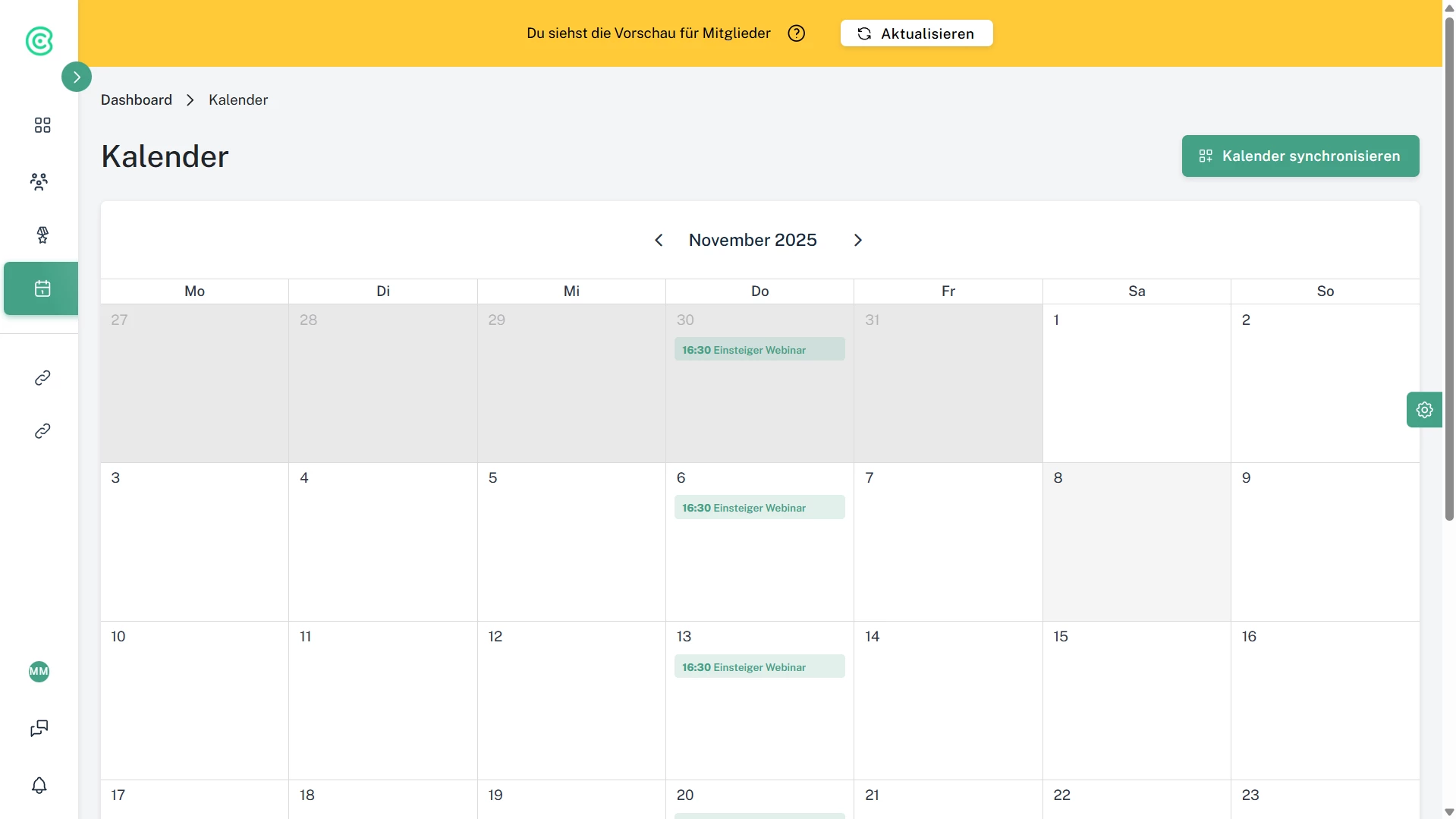Open the Einsteiger Webinar event on November 6
The width and height of the screenshot is (1456, 819).
[x=759, y=507]
